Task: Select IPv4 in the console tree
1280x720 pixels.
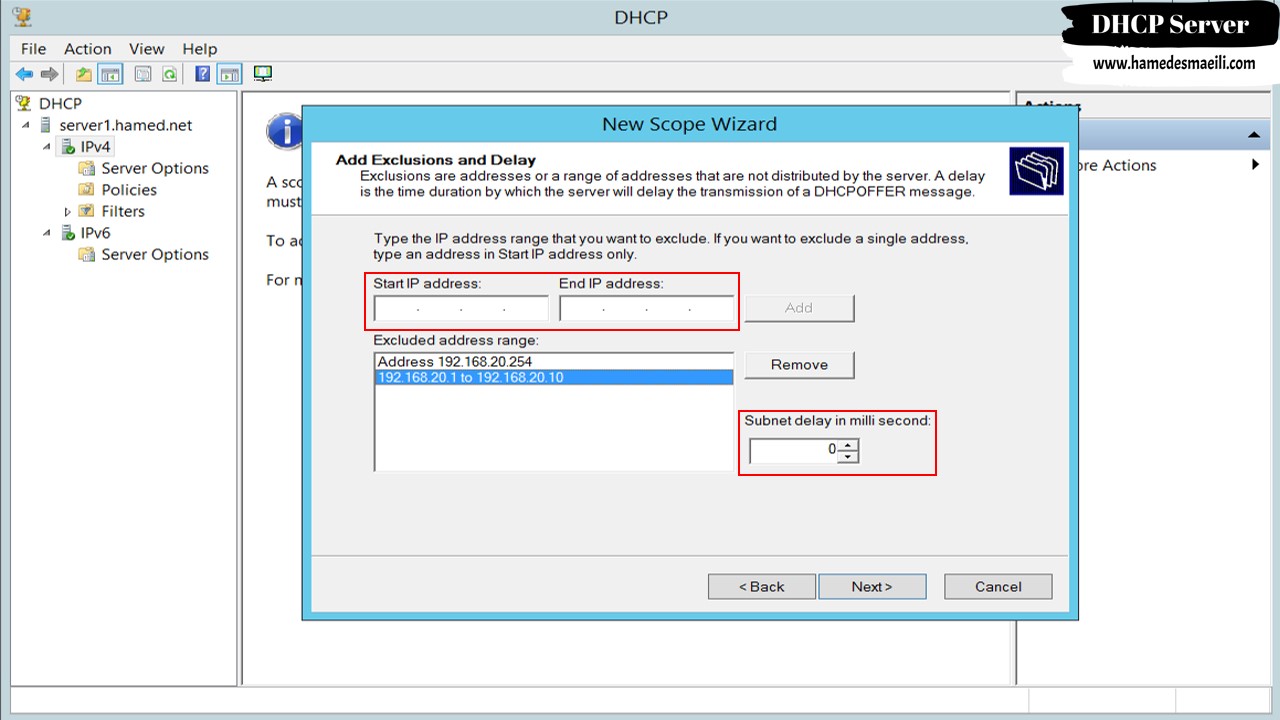Action: [96, 147]
